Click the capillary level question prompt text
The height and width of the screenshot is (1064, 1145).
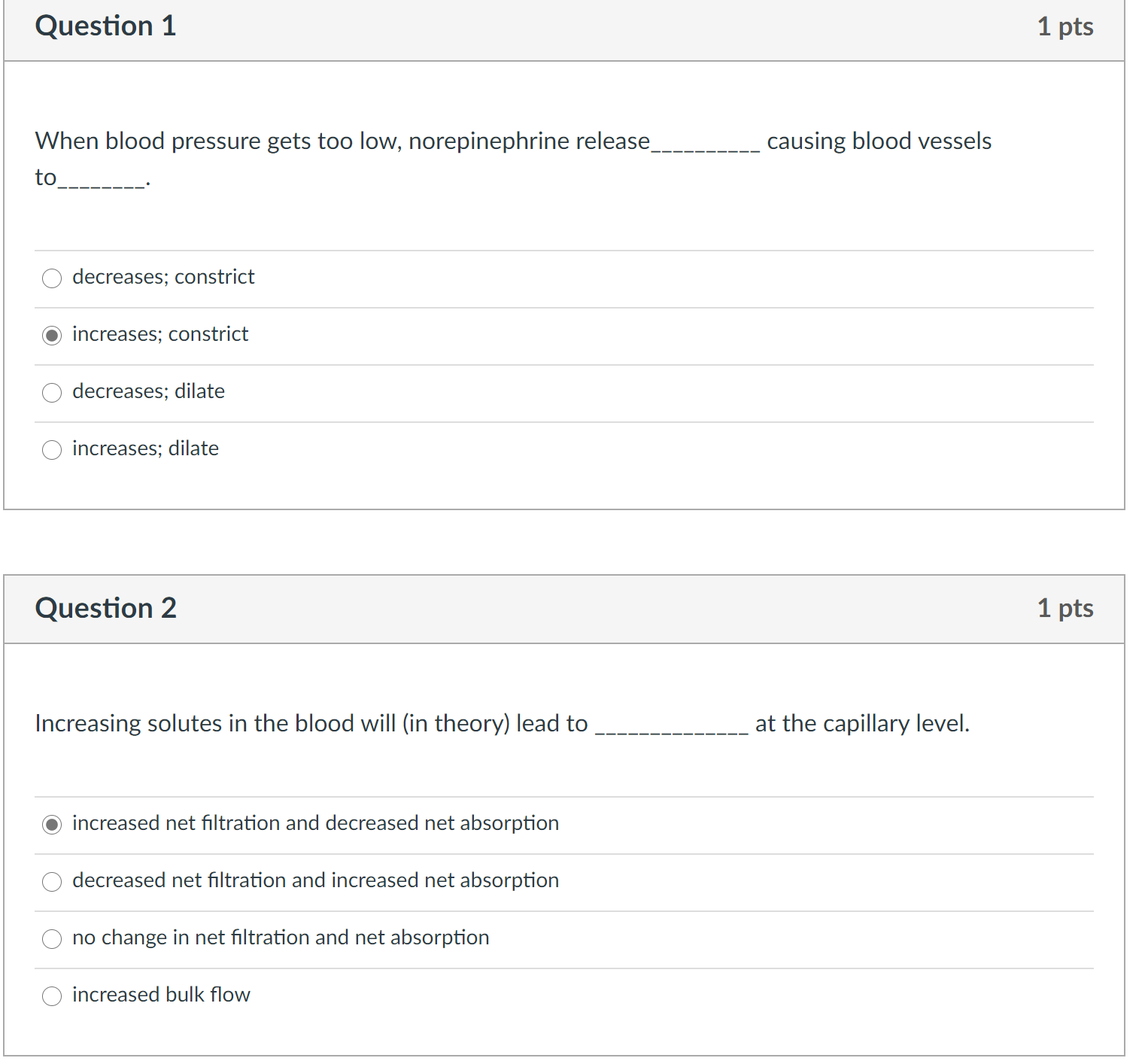click(503, 723)
